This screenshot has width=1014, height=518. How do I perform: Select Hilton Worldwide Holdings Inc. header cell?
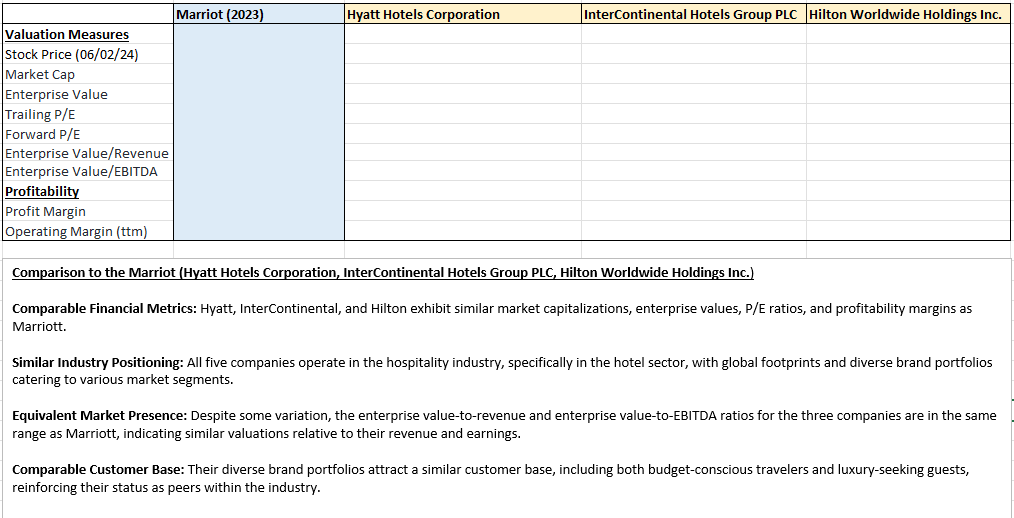pos(909,14)
